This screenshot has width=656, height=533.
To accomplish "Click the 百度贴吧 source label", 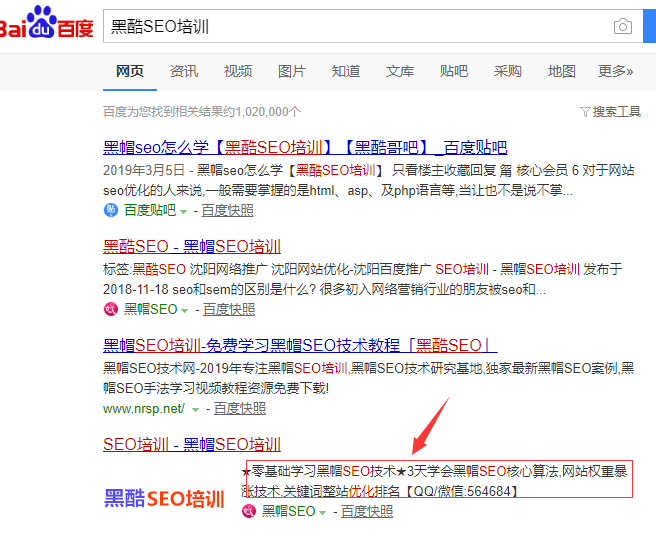I will coord(150,210).
